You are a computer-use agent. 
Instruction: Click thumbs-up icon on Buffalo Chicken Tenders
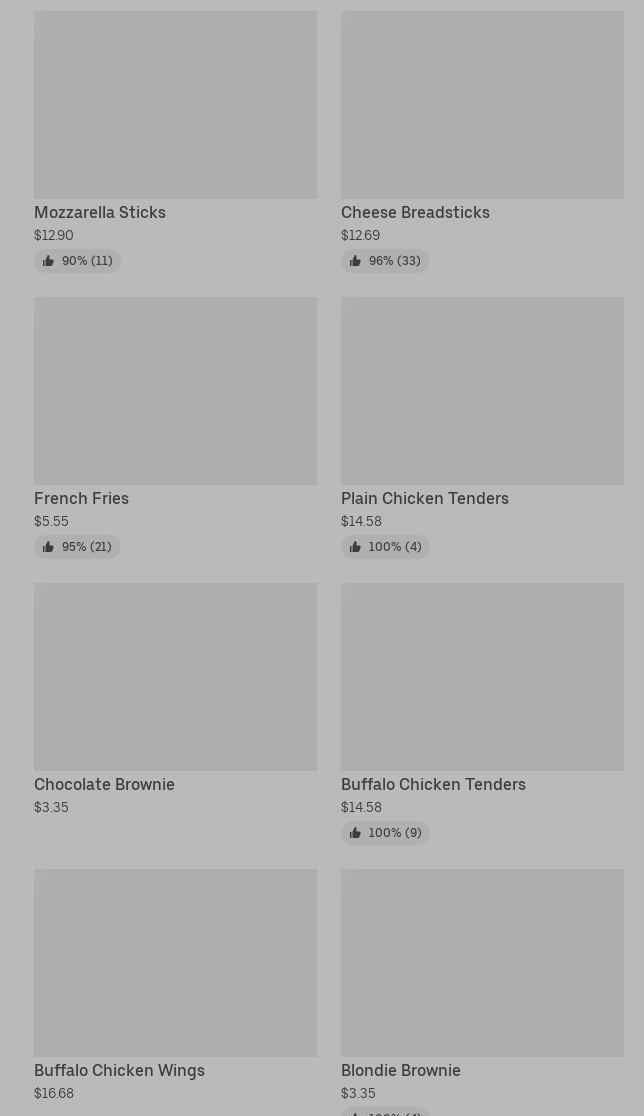click(355, 833)
